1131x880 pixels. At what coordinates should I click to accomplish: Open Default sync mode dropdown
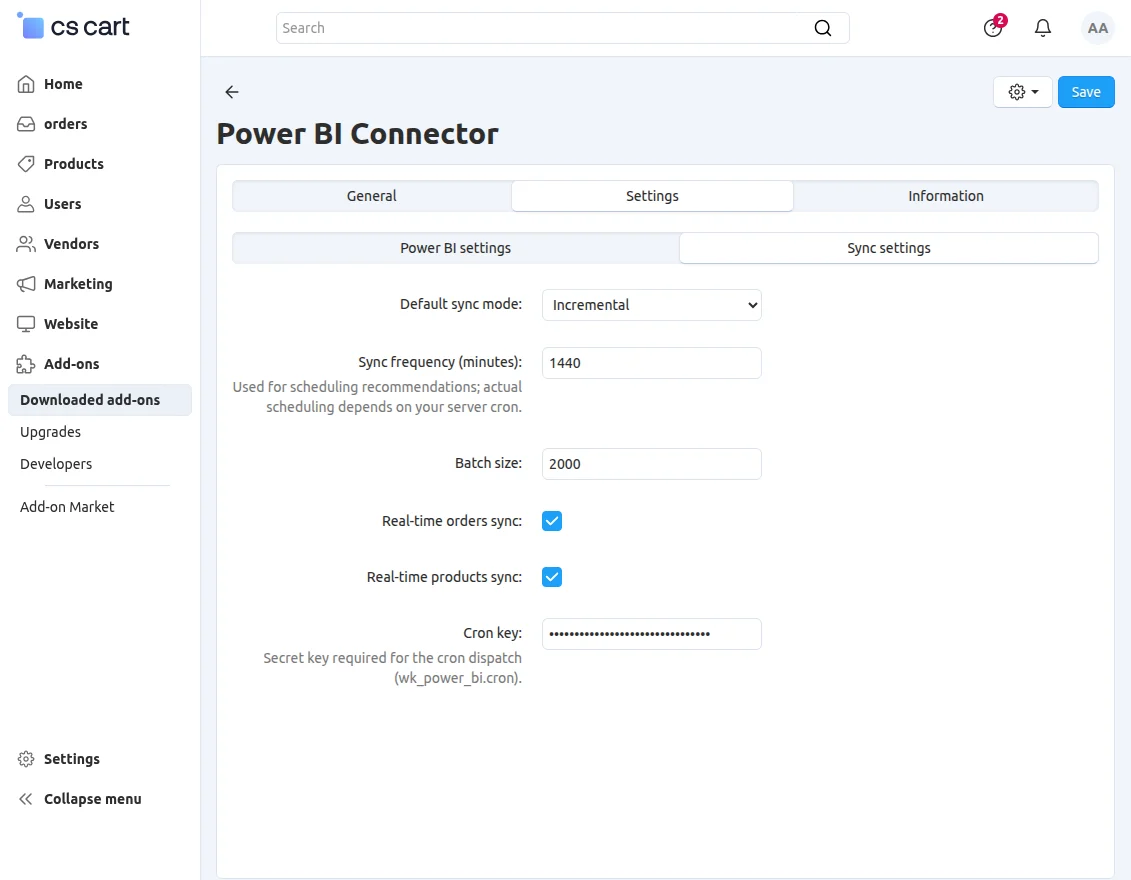pyautogui.click(x=651, y=305)
